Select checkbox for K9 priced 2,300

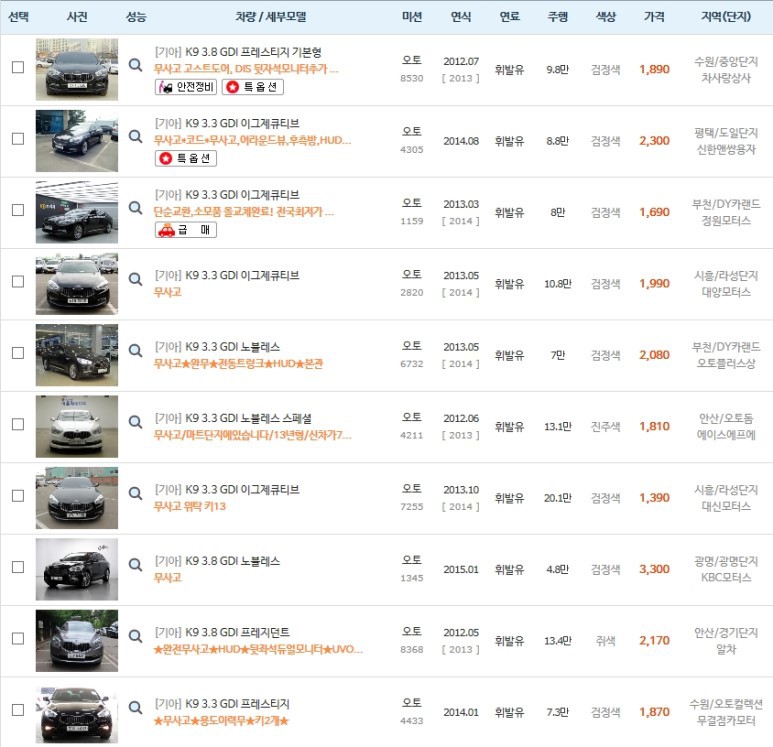tap(18, 139)
